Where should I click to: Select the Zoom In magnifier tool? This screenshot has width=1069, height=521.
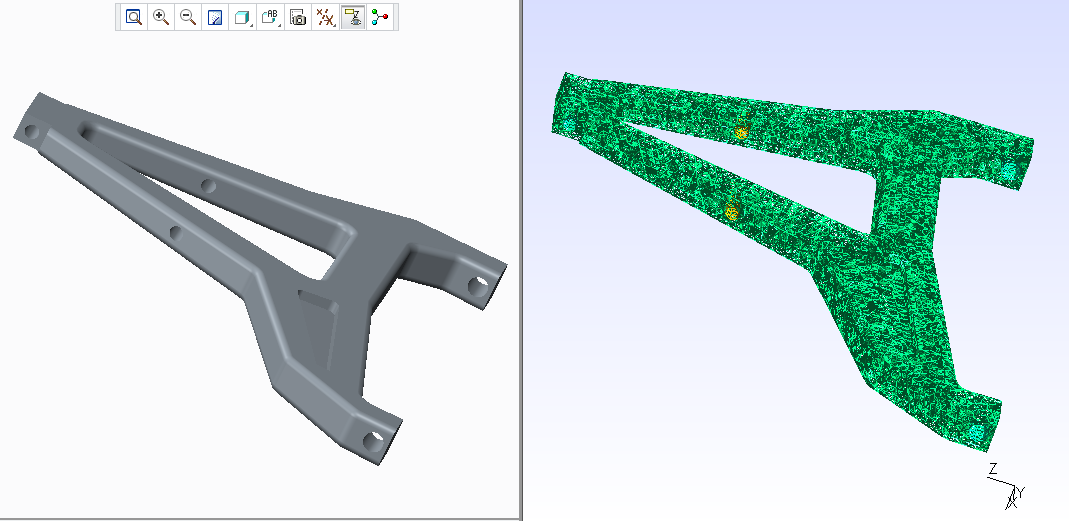click(160, 17)
